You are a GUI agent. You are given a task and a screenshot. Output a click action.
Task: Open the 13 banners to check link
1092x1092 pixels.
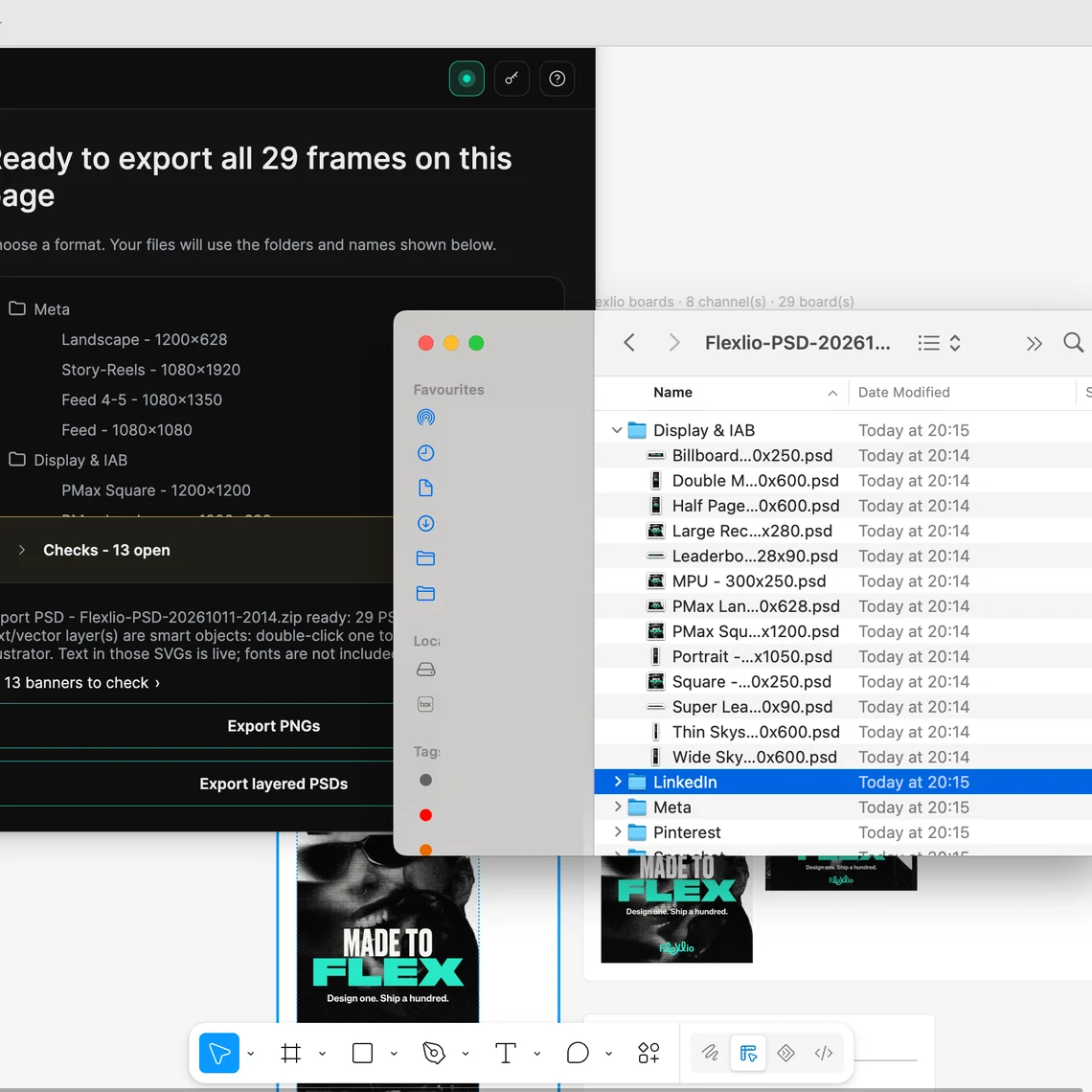coord(82,682)
